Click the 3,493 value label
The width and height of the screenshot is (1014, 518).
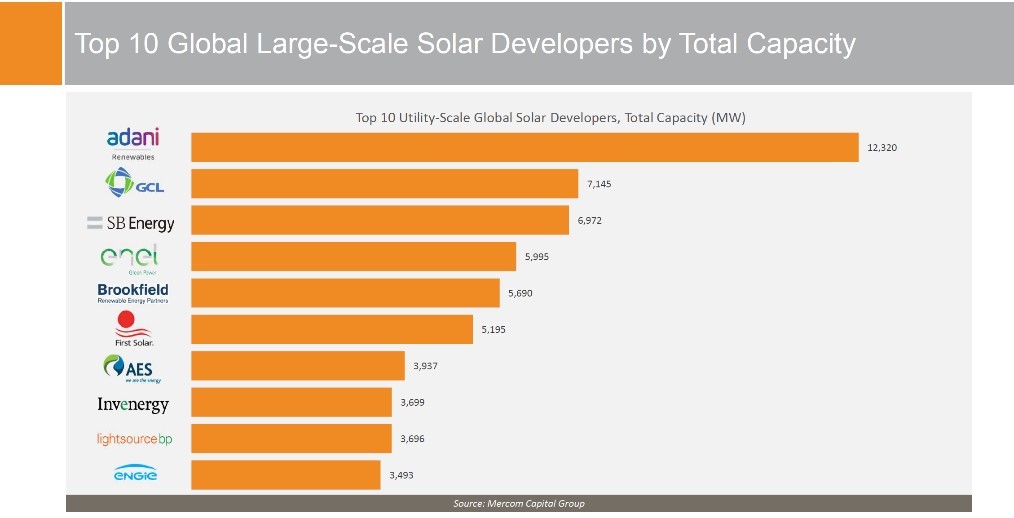(401, 475)
